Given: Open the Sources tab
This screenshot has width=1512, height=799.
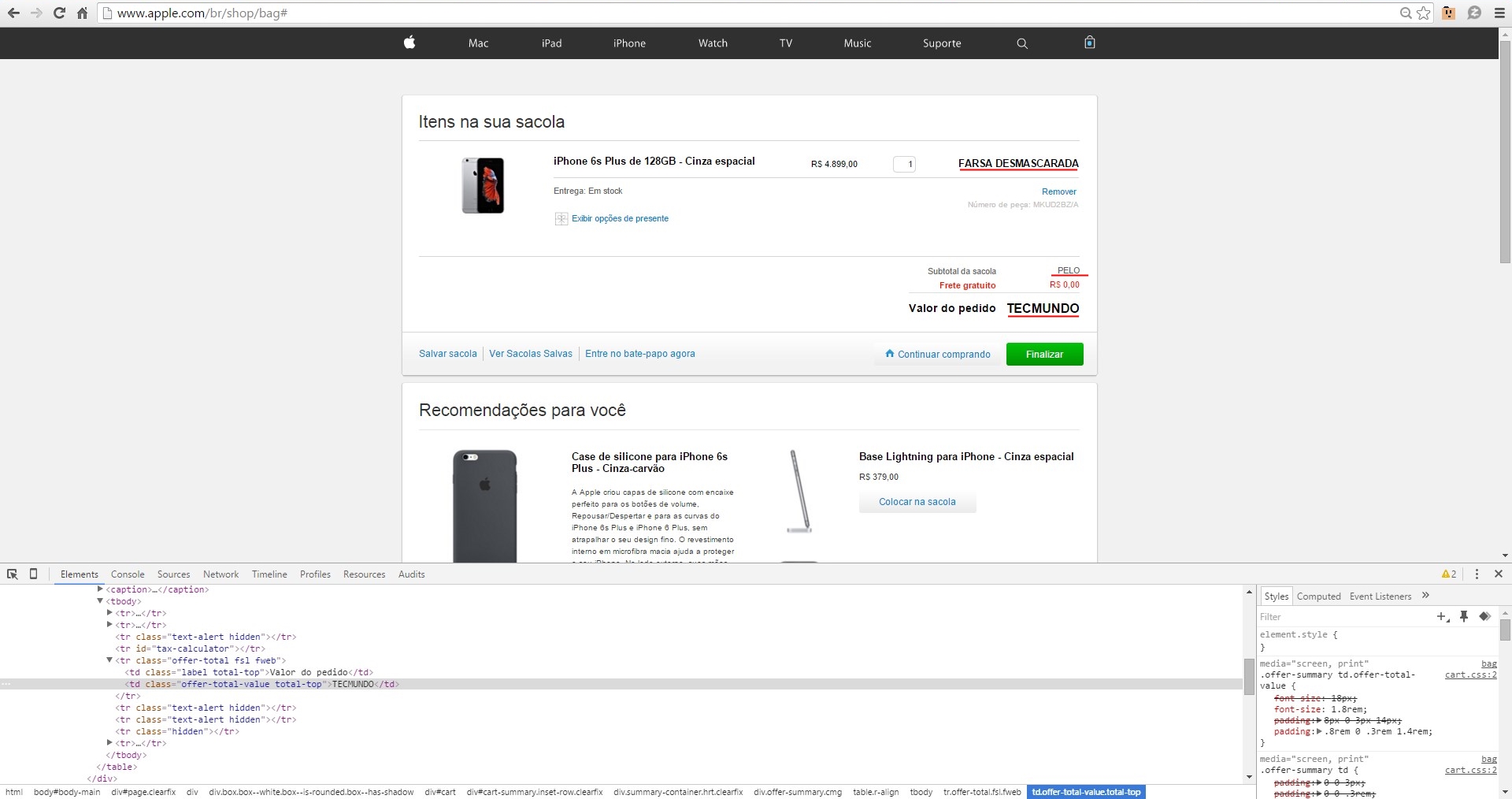Looking at the screenshot, I should click(173, 574).
